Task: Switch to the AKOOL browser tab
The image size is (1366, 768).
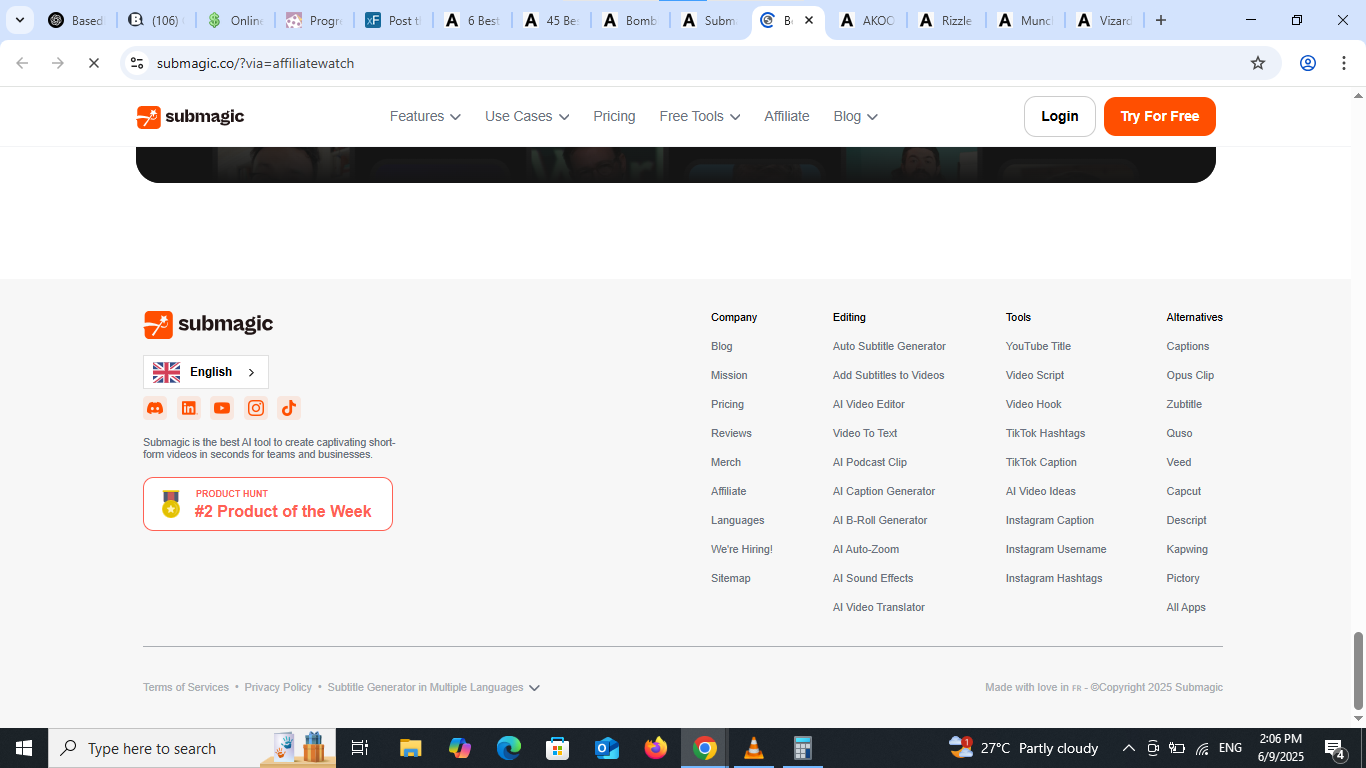Action: [x=868, y=20]
